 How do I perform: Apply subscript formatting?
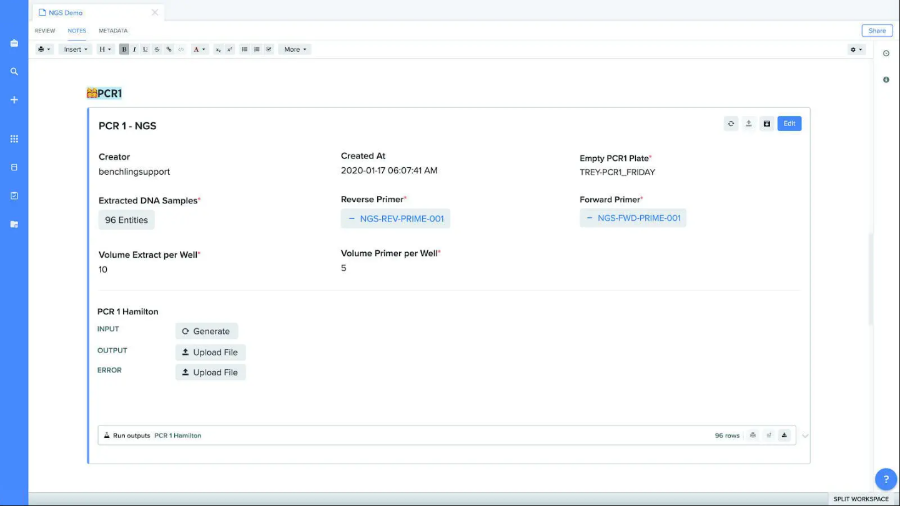point(218,49)
